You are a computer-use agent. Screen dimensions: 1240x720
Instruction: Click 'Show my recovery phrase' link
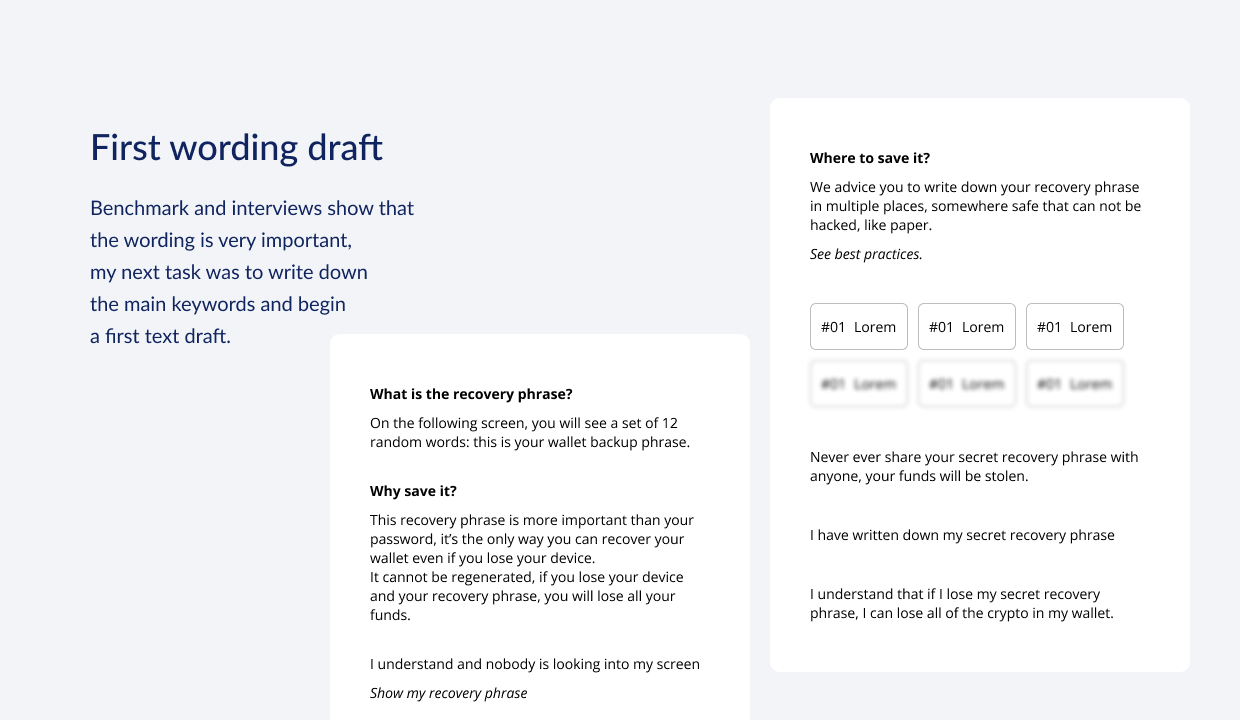pos(448,693)
